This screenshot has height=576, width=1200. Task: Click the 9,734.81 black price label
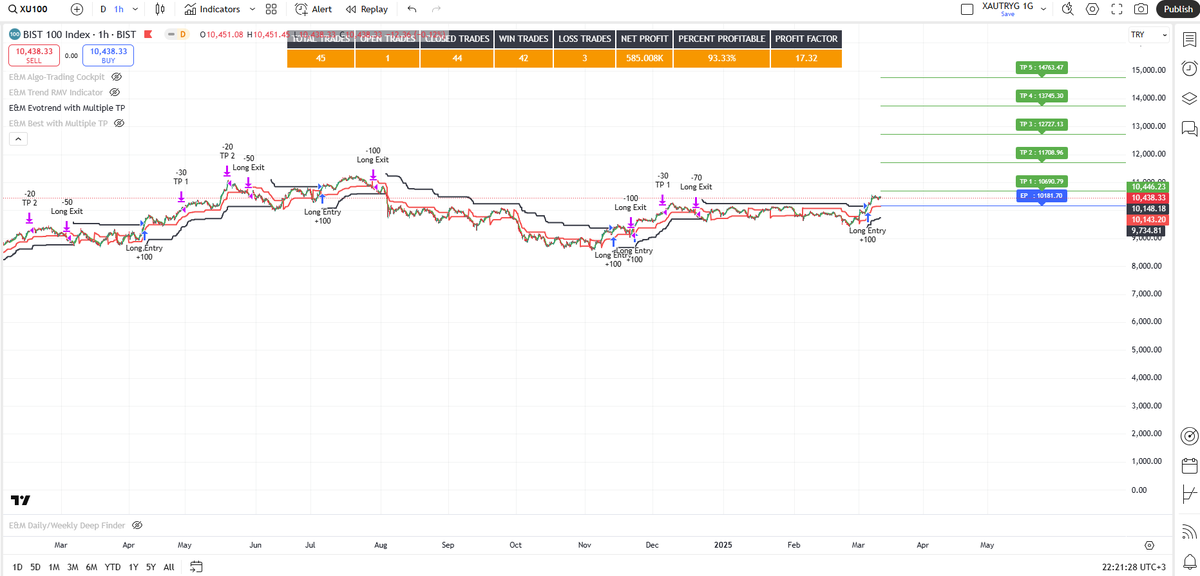click(x=1148, y=230)
